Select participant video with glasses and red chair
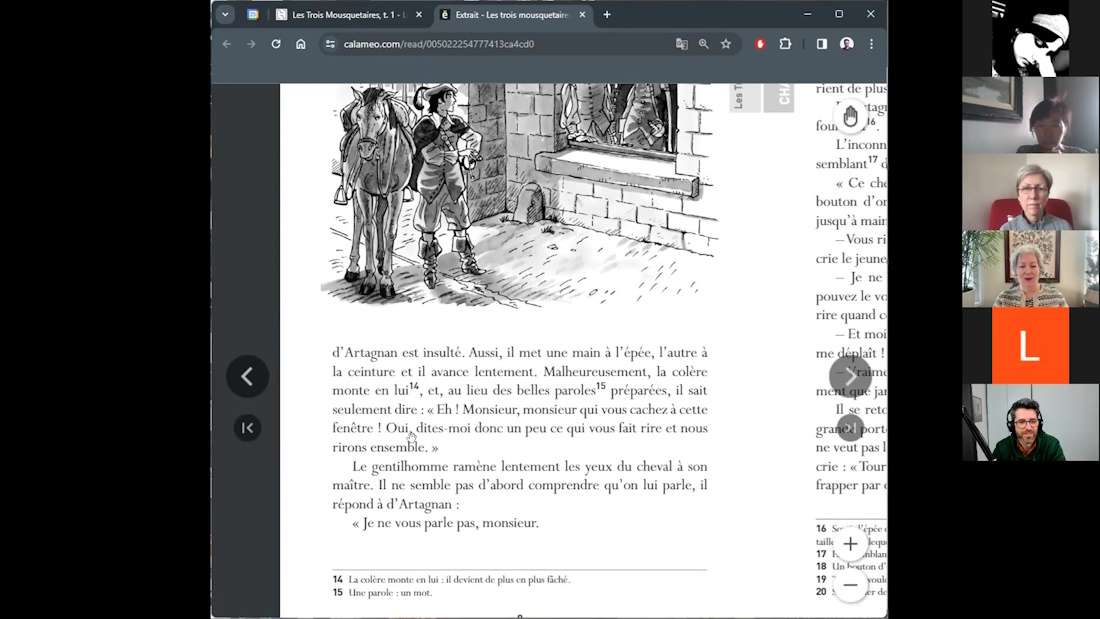This screenshot has width=1100, height=619. 1030,192
